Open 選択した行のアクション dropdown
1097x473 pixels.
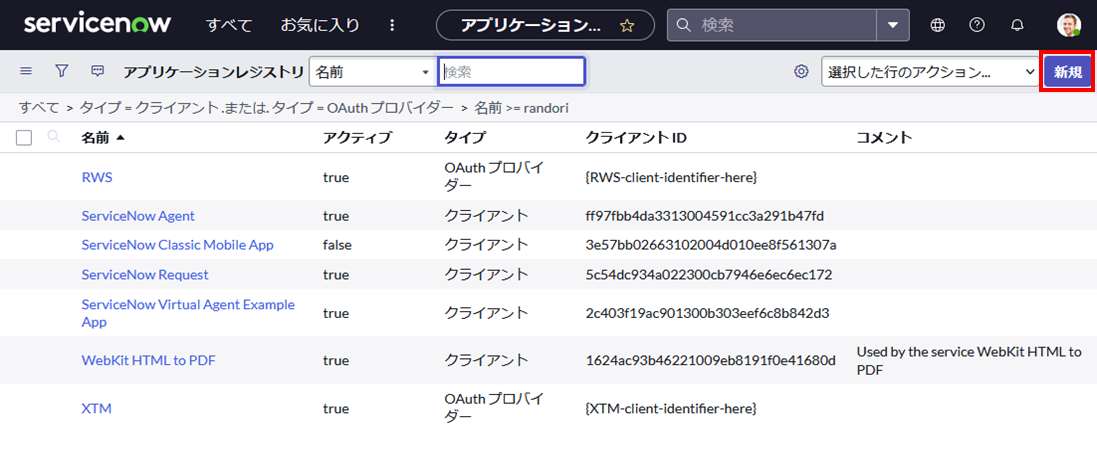click(x=930, y=71)
